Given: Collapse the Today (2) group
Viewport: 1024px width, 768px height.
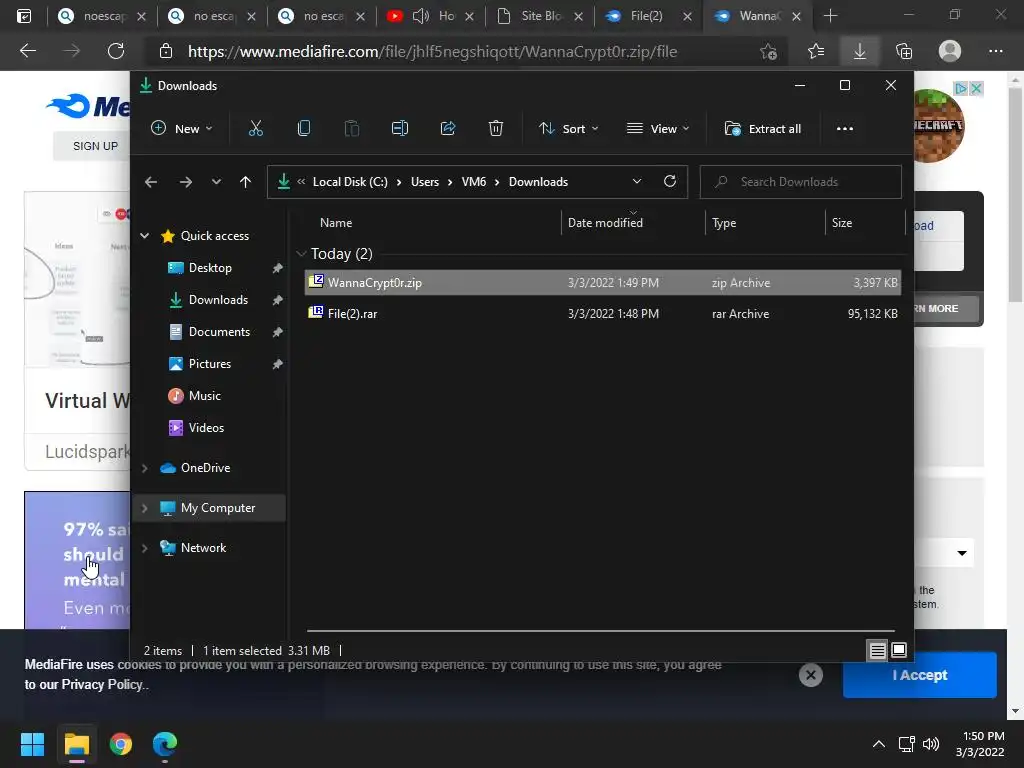Looking at the screenshot, I should click(x=301, y=253).
